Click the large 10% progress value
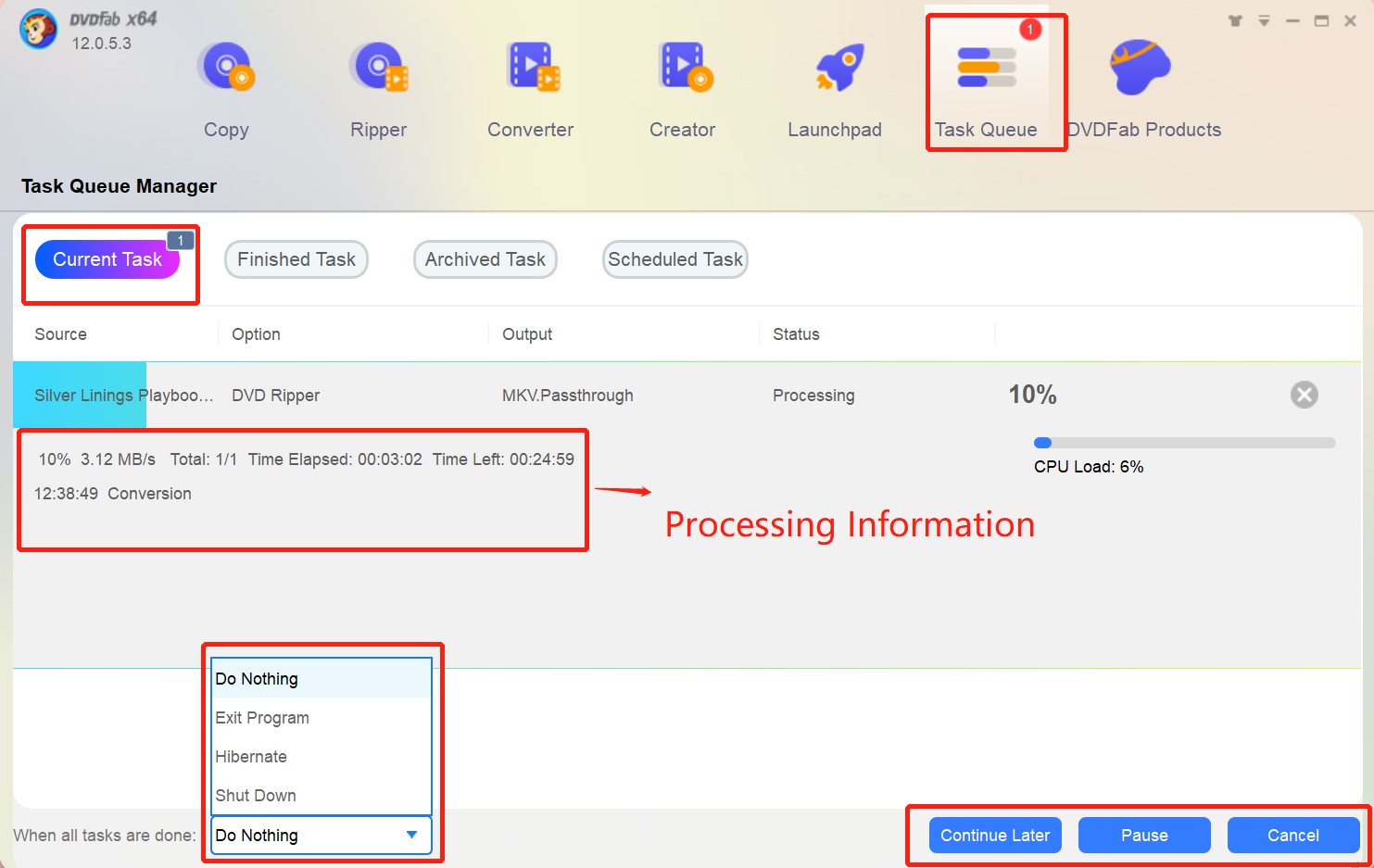This screenshot has height=868, width=1374. pyautogui.click(x=1032, y=395)
